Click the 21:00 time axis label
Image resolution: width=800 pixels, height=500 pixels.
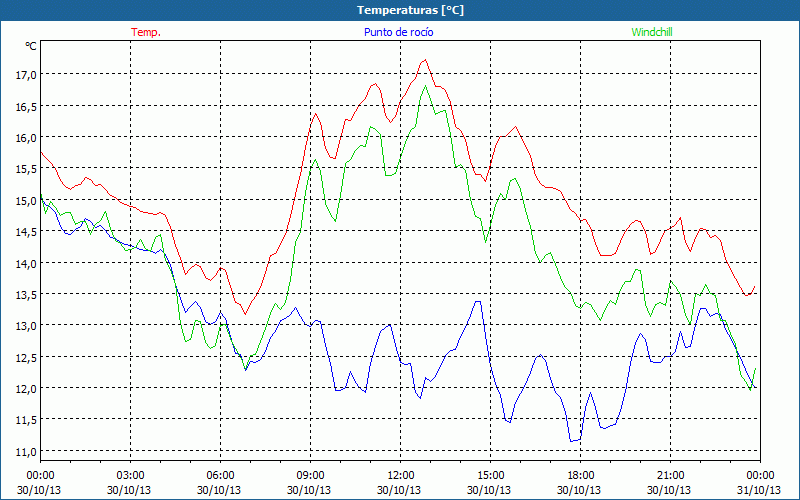point(670,476)
